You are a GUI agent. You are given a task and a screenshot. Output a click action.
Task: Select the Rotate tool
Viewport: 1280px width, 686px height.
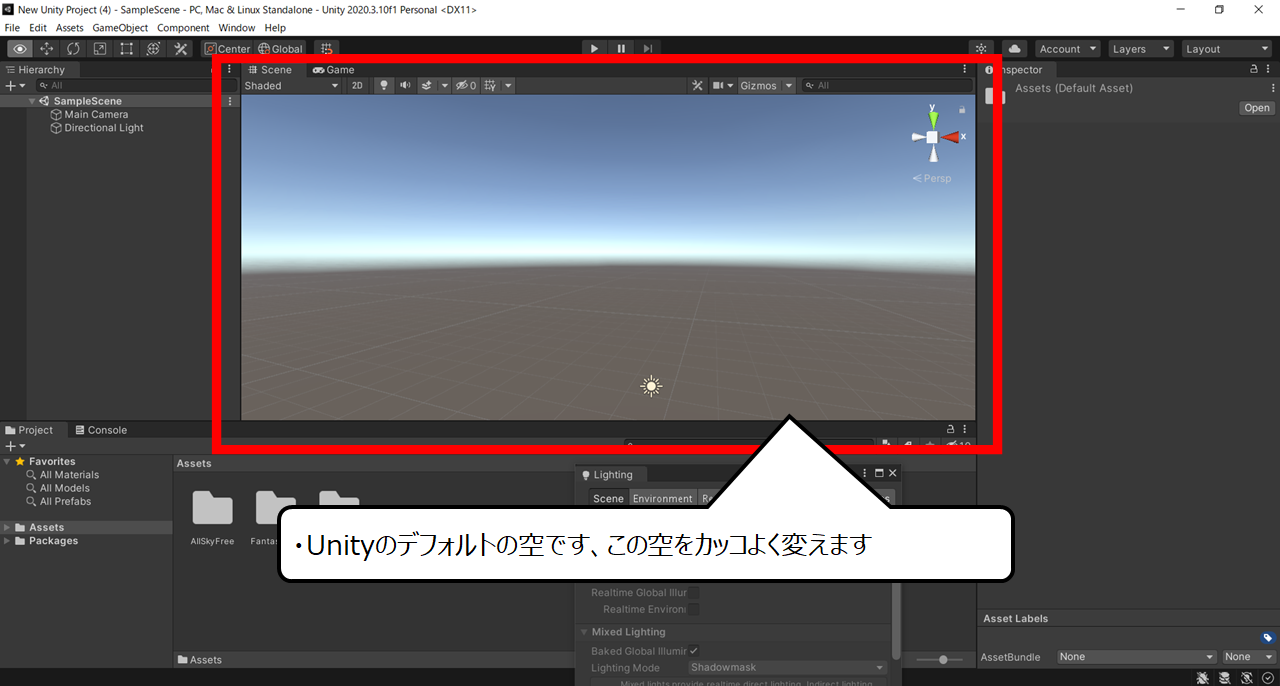coord(73,49)
